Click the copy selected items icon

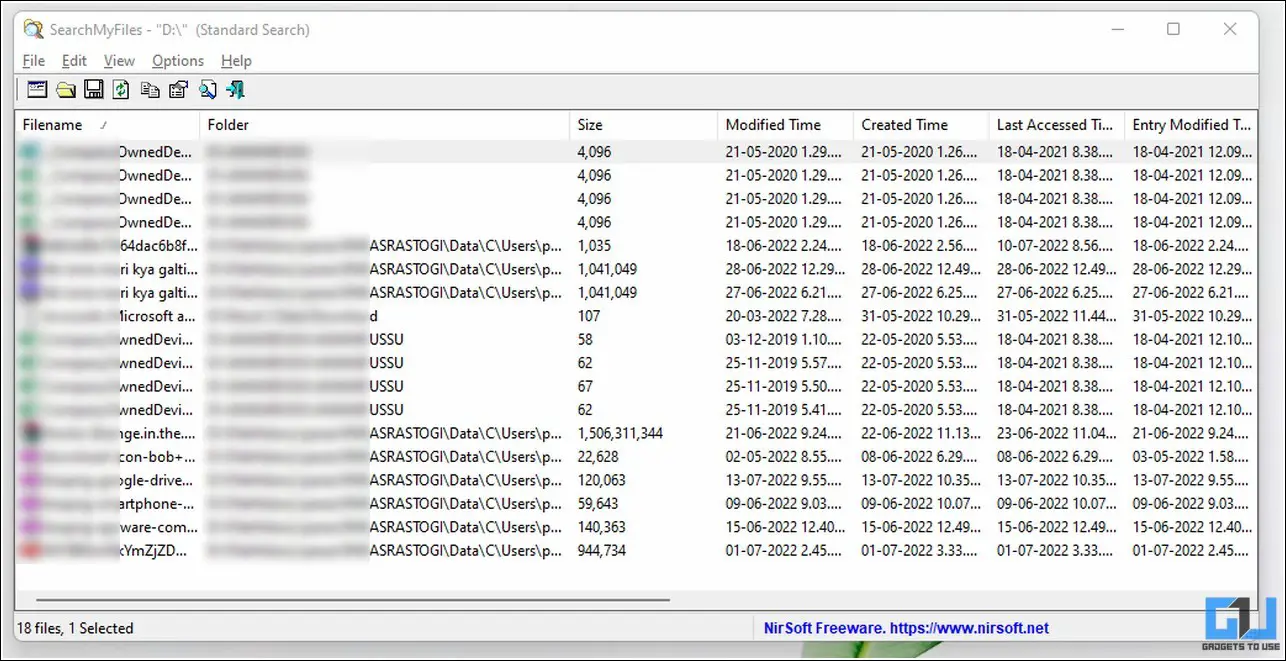[x=150, y=90]
